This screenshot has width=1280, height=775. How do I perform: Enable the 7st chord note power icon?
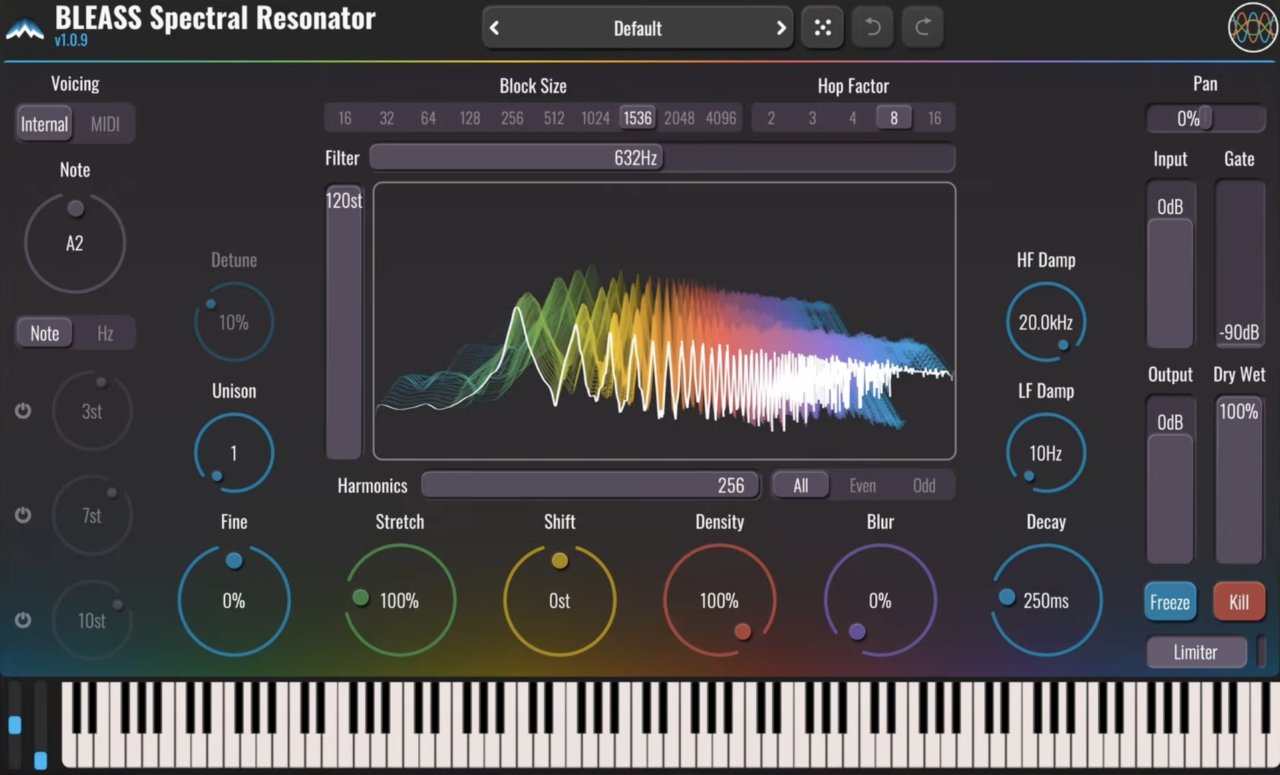(23, 515)
